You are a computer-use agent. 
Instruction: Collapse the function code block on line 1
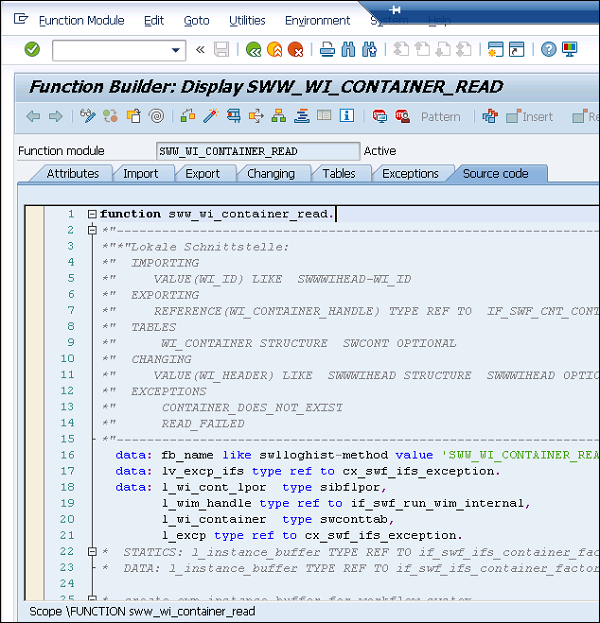click(x=92, y=214)
